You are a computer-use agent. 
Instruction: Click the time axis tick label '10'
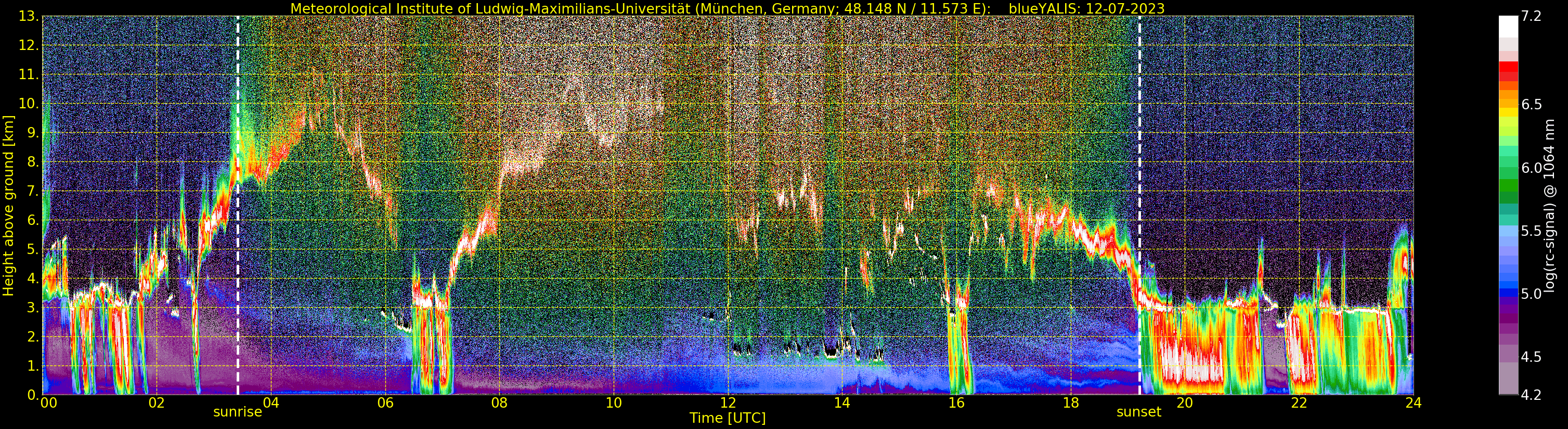click(x=614, y=403)
